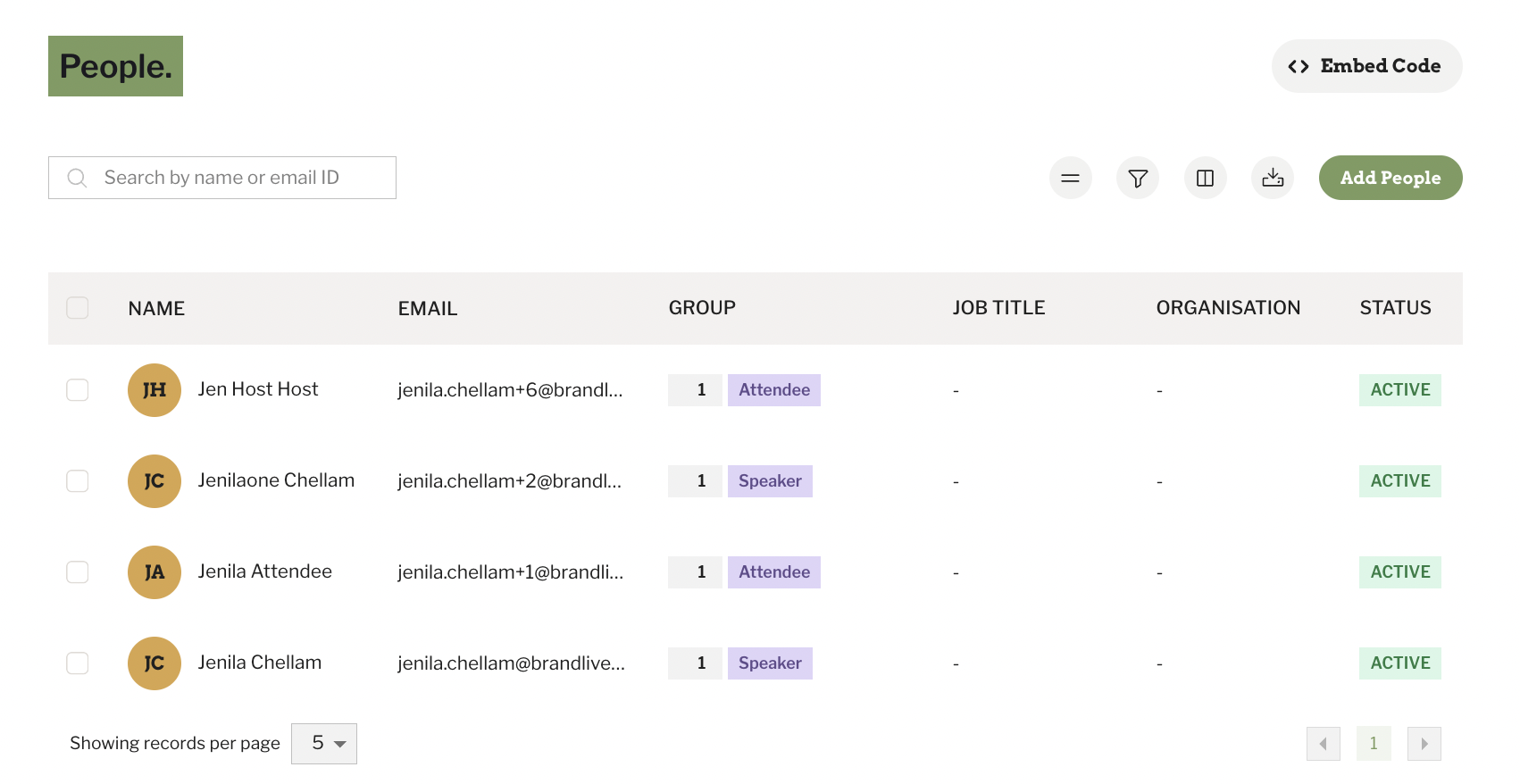Open the name Jen Host Host
Screen dimensions: 1520x784
[x=258, y=389]
